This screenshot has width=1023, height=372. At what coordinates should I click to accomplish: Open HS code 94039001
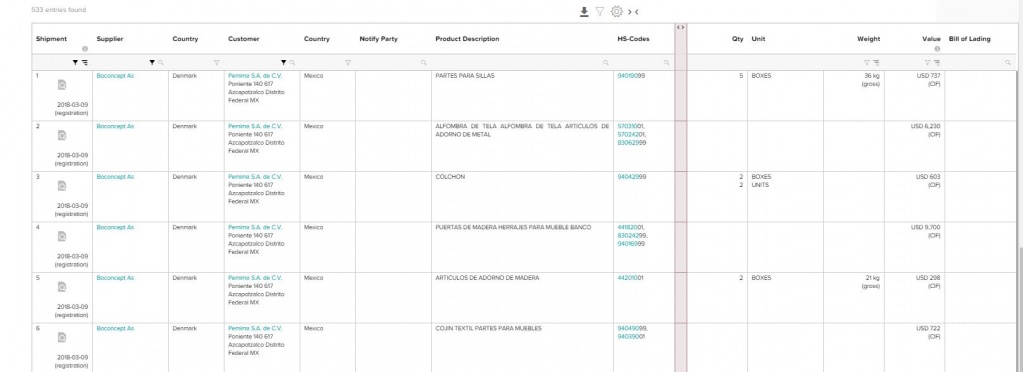pos(631,337)
